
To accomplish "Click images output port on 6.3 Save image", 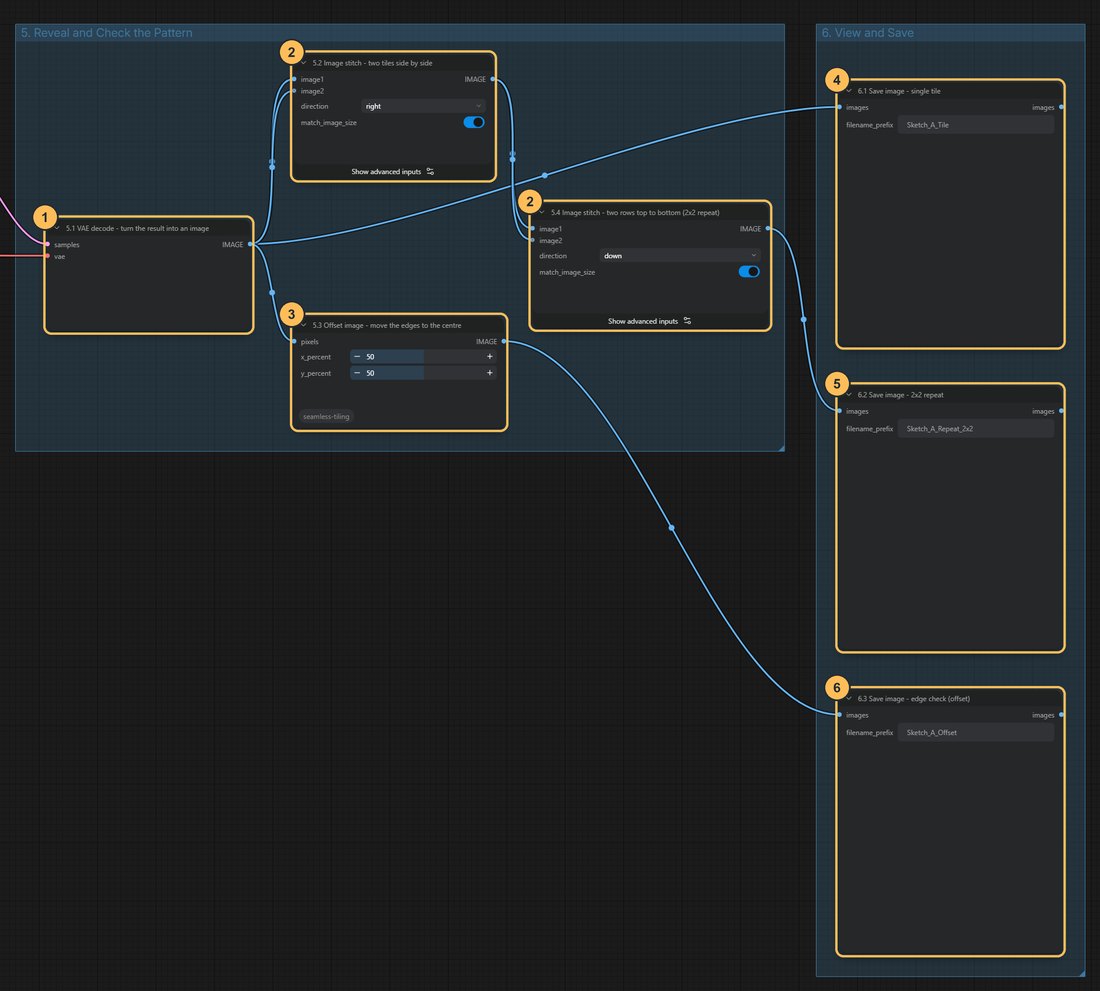I will (x=1061, y=715).
